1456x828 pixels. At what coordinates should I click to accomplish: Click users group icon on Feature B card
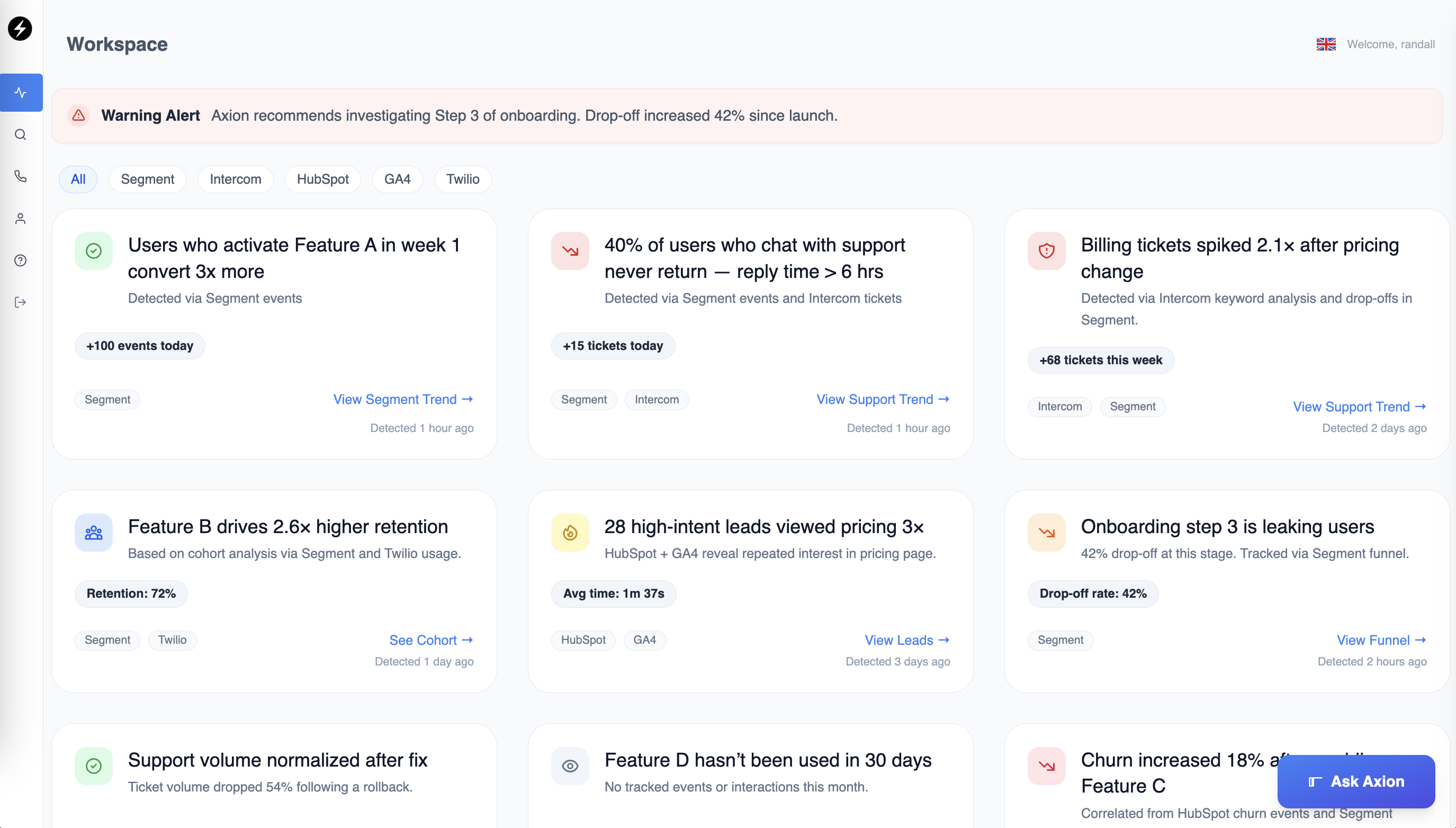pos(93,533)
